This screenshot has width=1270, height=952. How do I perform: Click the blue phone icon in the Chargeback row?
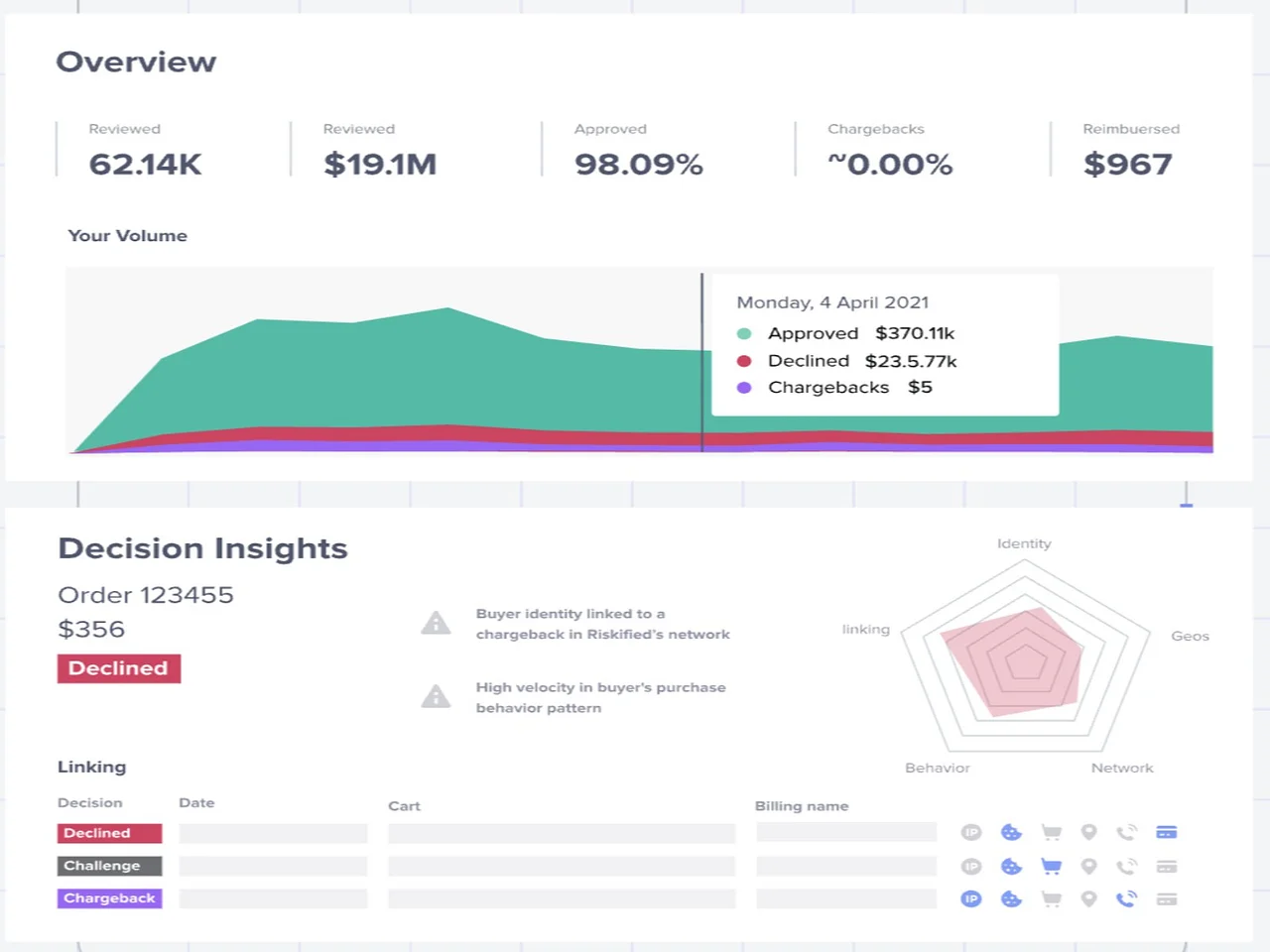1127,899
